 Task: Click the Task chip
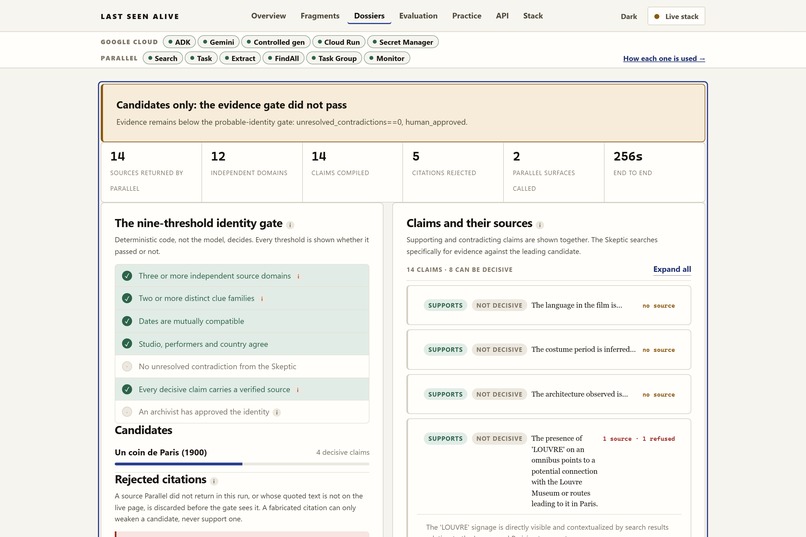[x=201, y=59]
